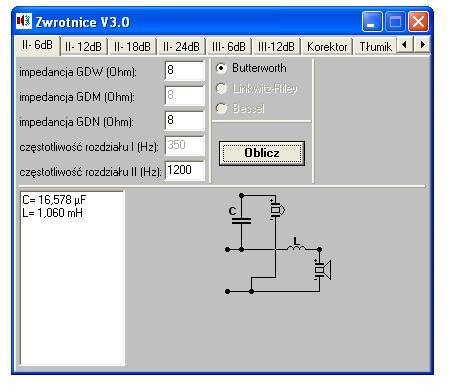Click the Oblicz calculate button
Screen dimensions: 452x392
point(262,153)
